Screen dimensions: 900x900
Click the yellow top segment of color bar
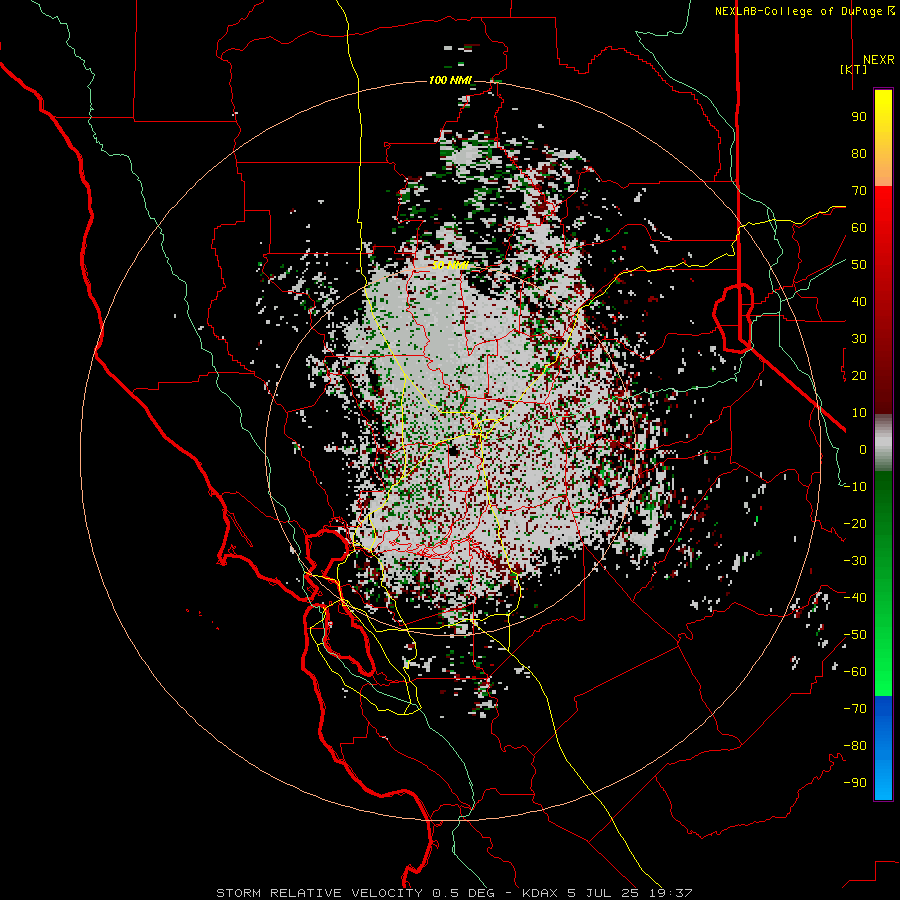click(883, 138)
